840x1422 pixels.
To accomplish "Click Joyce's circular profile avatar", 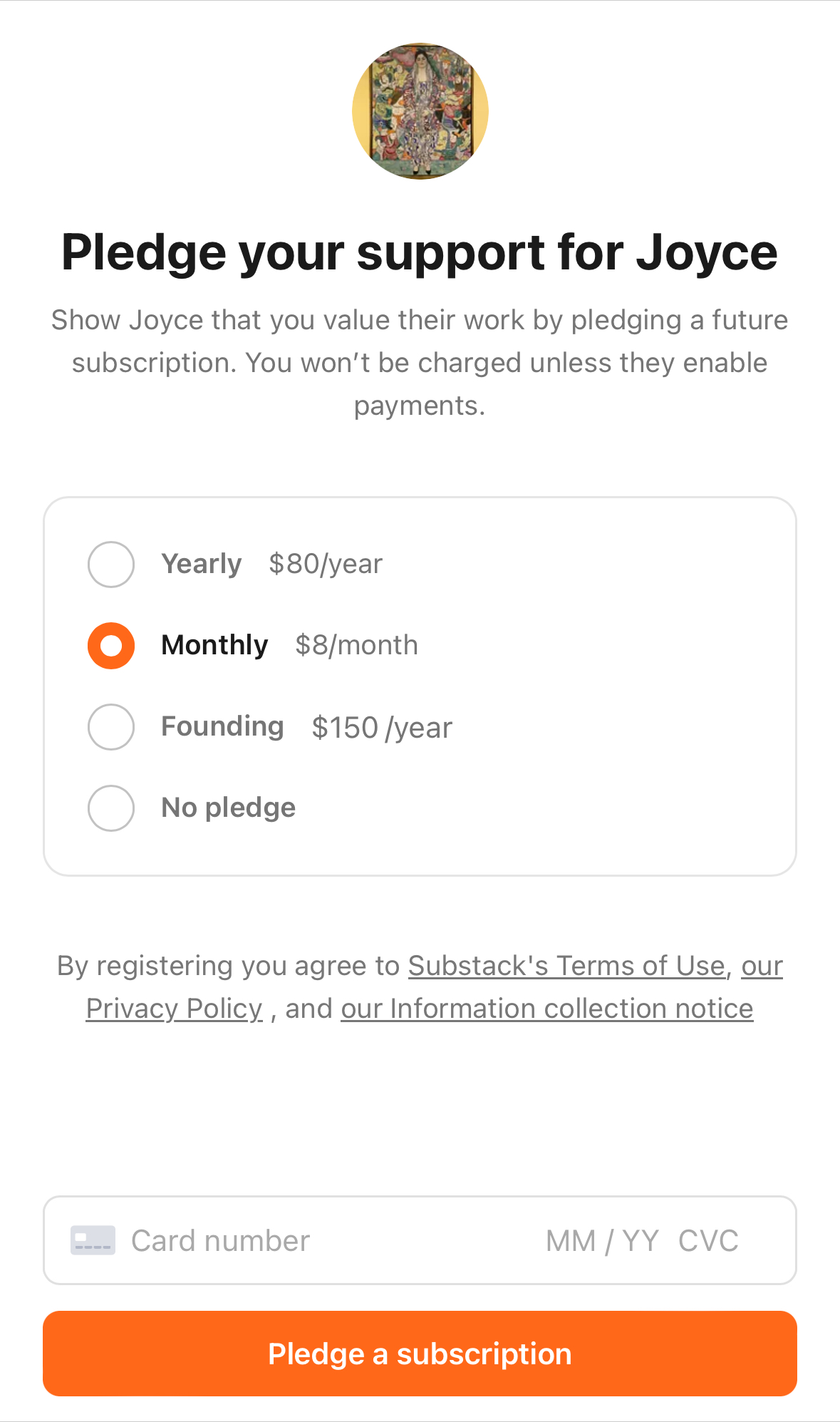I will coord(420,111).
